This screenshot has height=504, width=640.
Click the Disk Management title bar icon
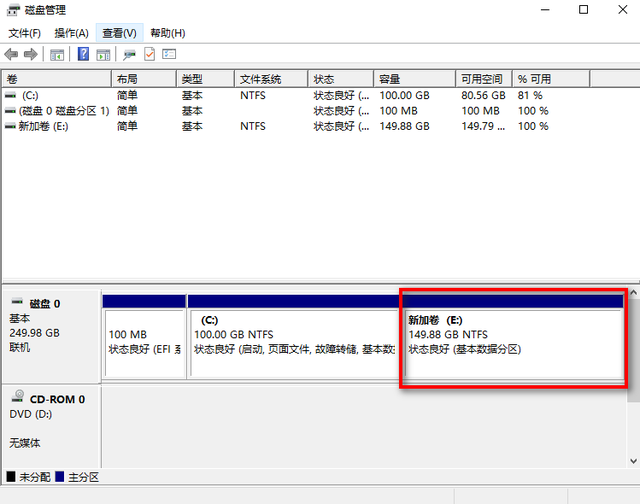point(13,10)
